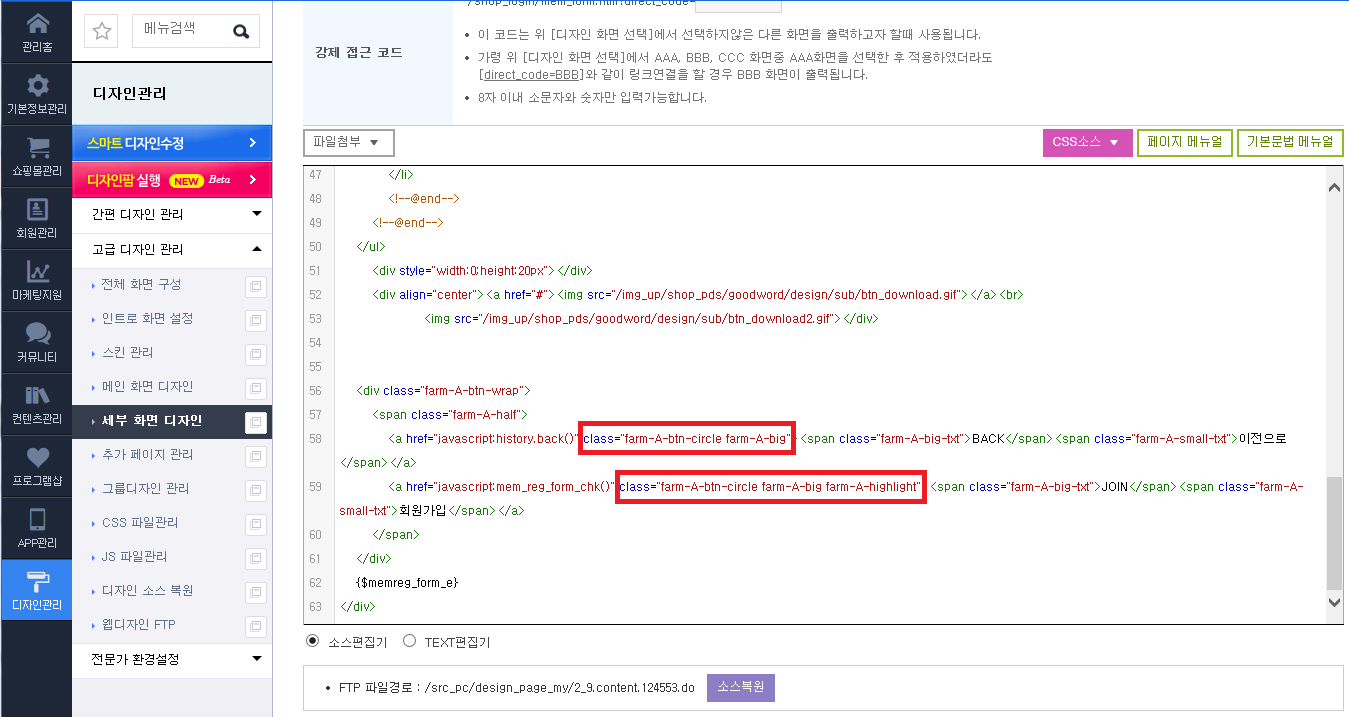
Task: Expand 전문가 환경설정 section
Action: point(172,659)
